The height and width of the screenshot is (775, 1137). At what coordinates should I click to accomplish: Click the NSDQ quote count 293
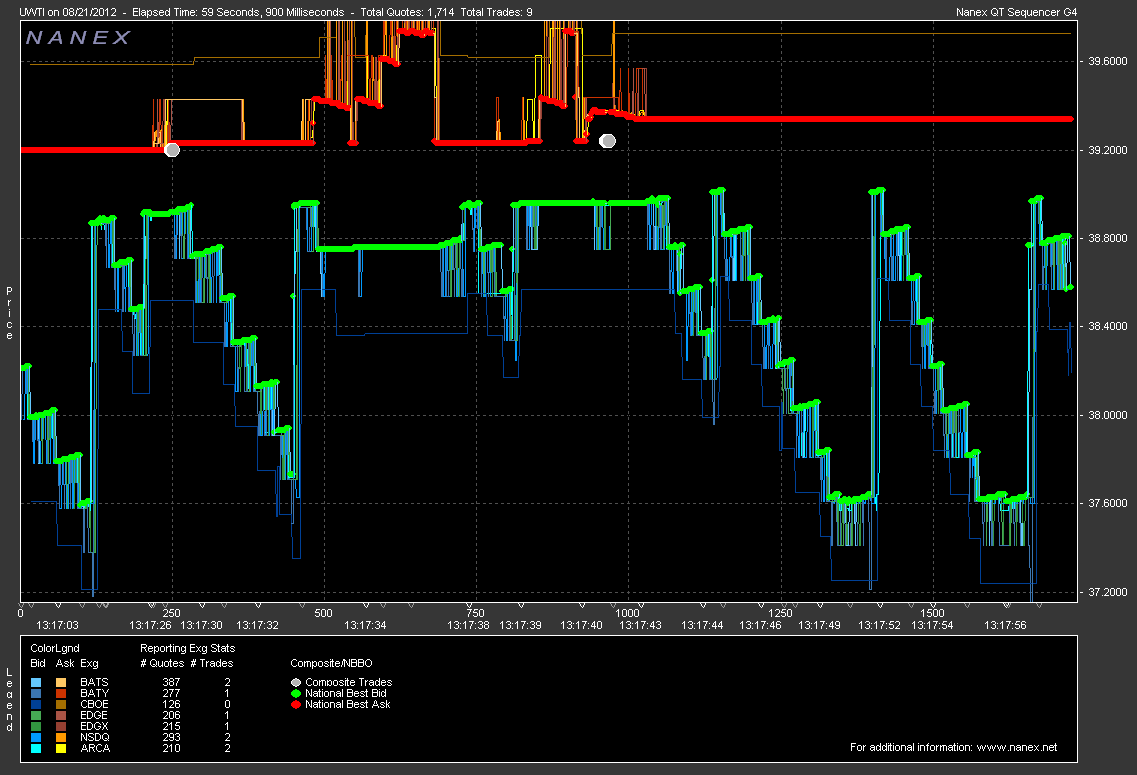(x=171, y=737)
